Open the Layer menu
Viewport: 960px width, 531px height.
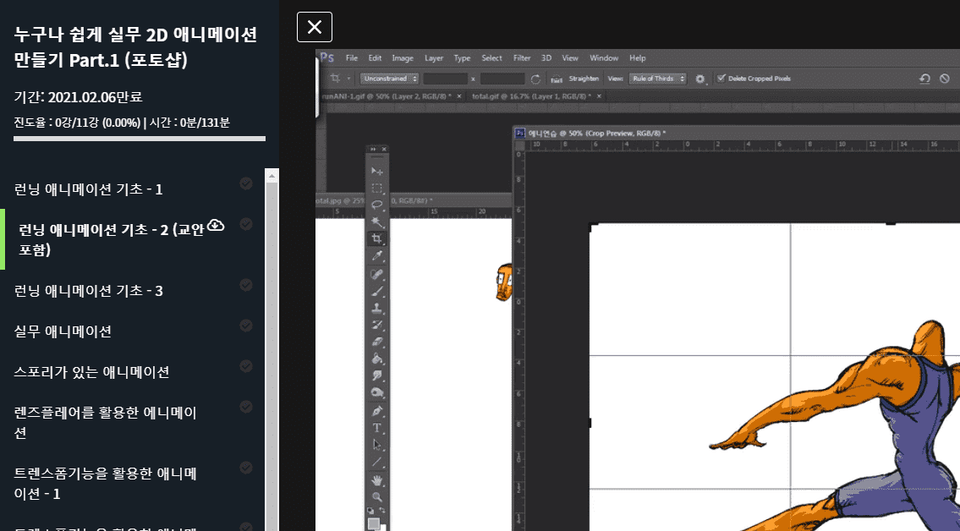(433, 58)
